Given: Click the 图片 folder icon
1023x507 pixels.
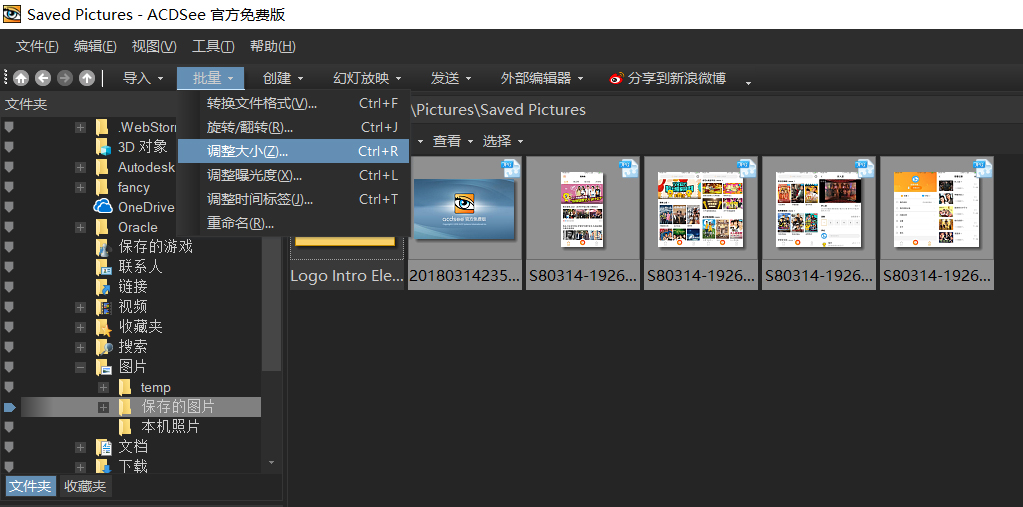Looking at the screenshot, I should click(x=104, y=367).
